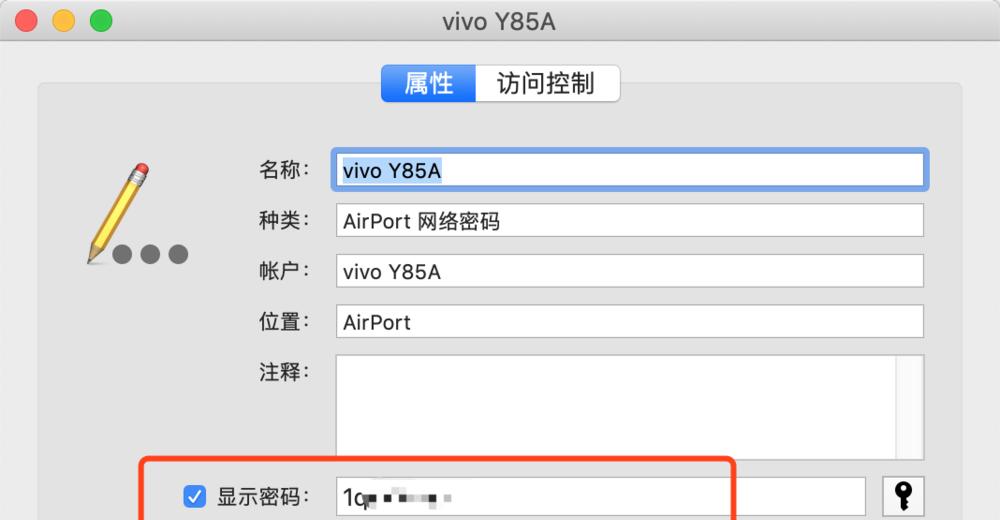Focus the 帐户 field
Image resolution: width=1000 pixels, height=520 pixels.
[x=629, y=271]
